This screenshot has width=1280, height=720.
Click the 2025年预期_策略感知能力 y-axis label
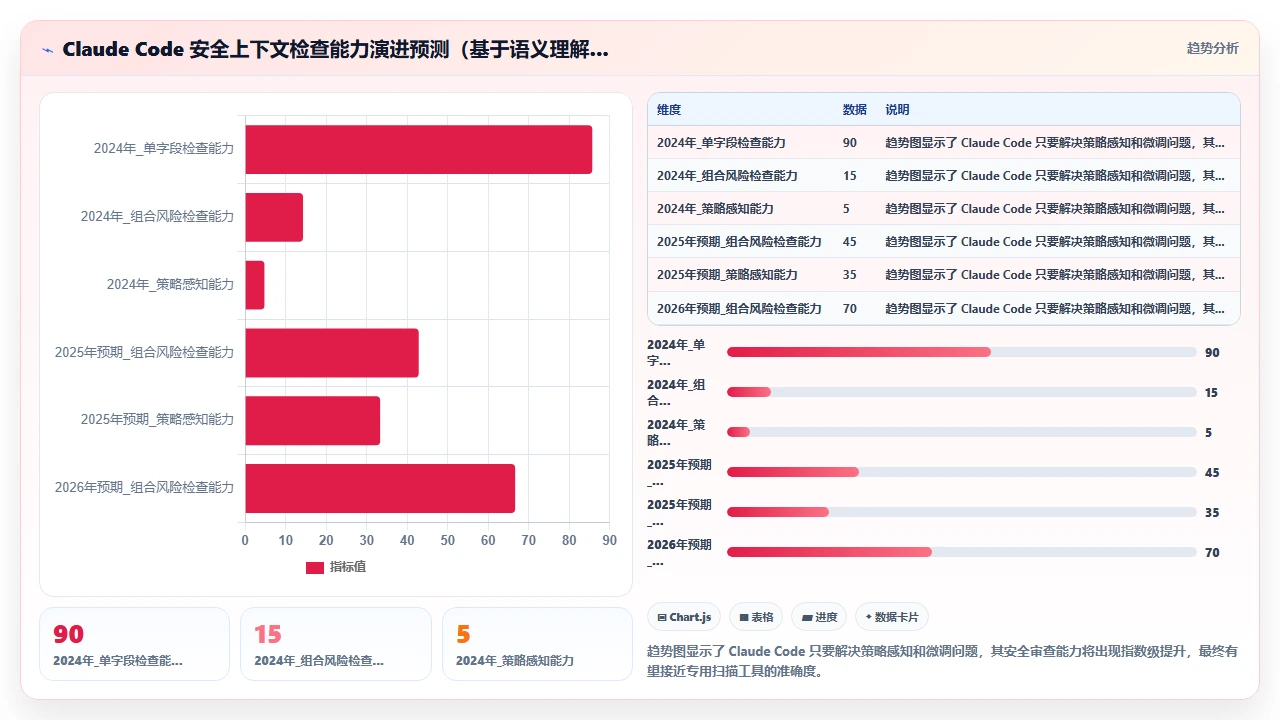pyautogui.click(x=157, y=419)
